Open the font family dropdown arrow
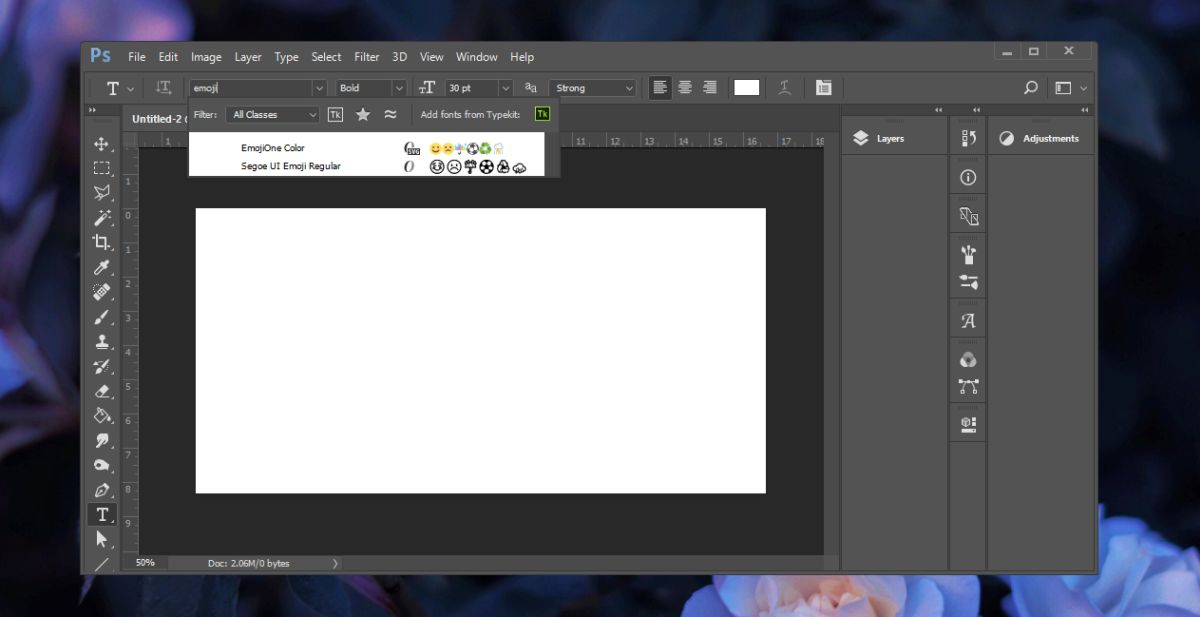Viewport: 1200px width, 617px height. 319,88
